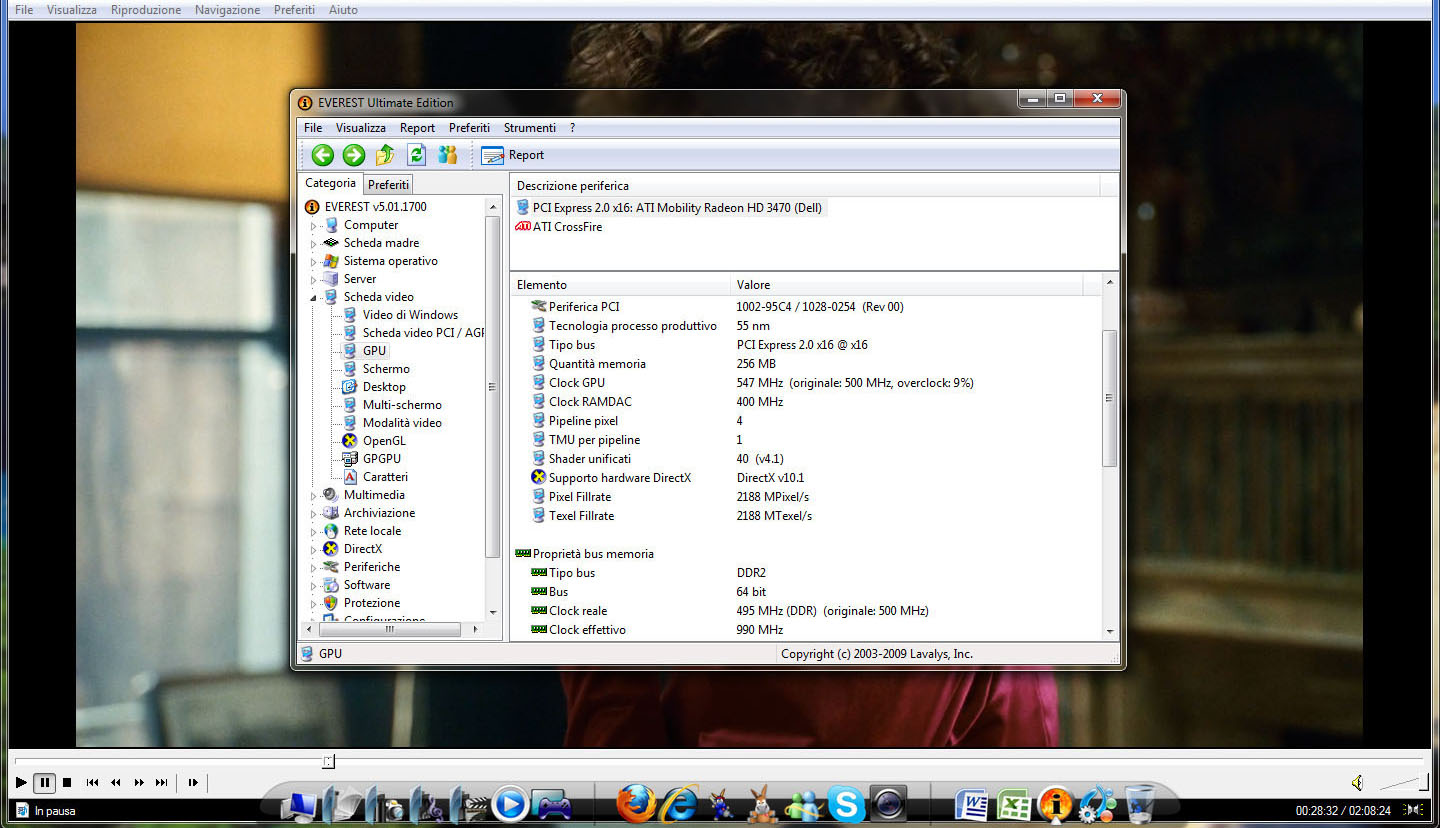This screenshot has width=1440, height=828.
Task: Open the EVEREST Report menu
Action: [417, 128]
